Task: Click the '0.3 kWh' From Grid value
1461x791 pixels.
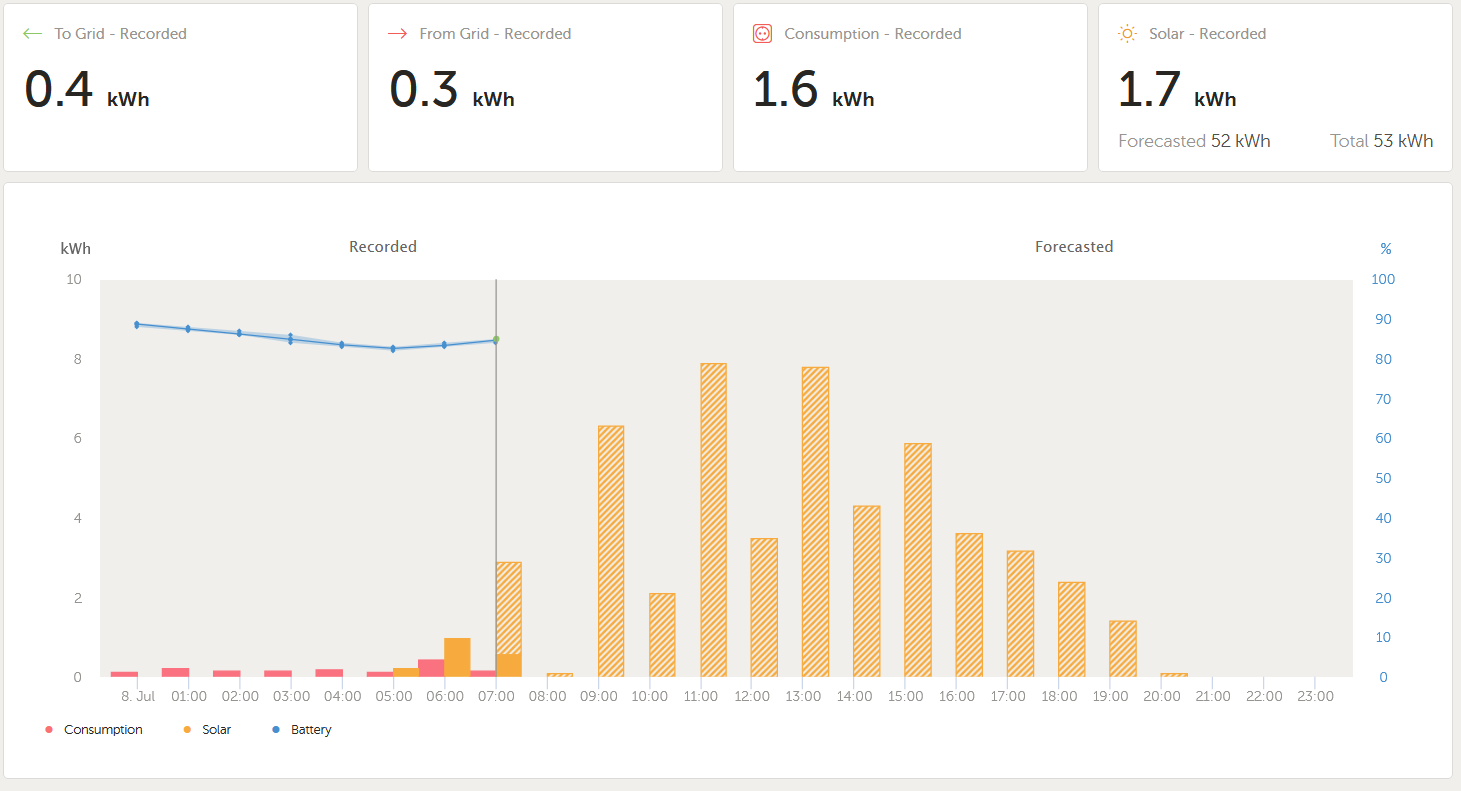Action: point(451,90)
